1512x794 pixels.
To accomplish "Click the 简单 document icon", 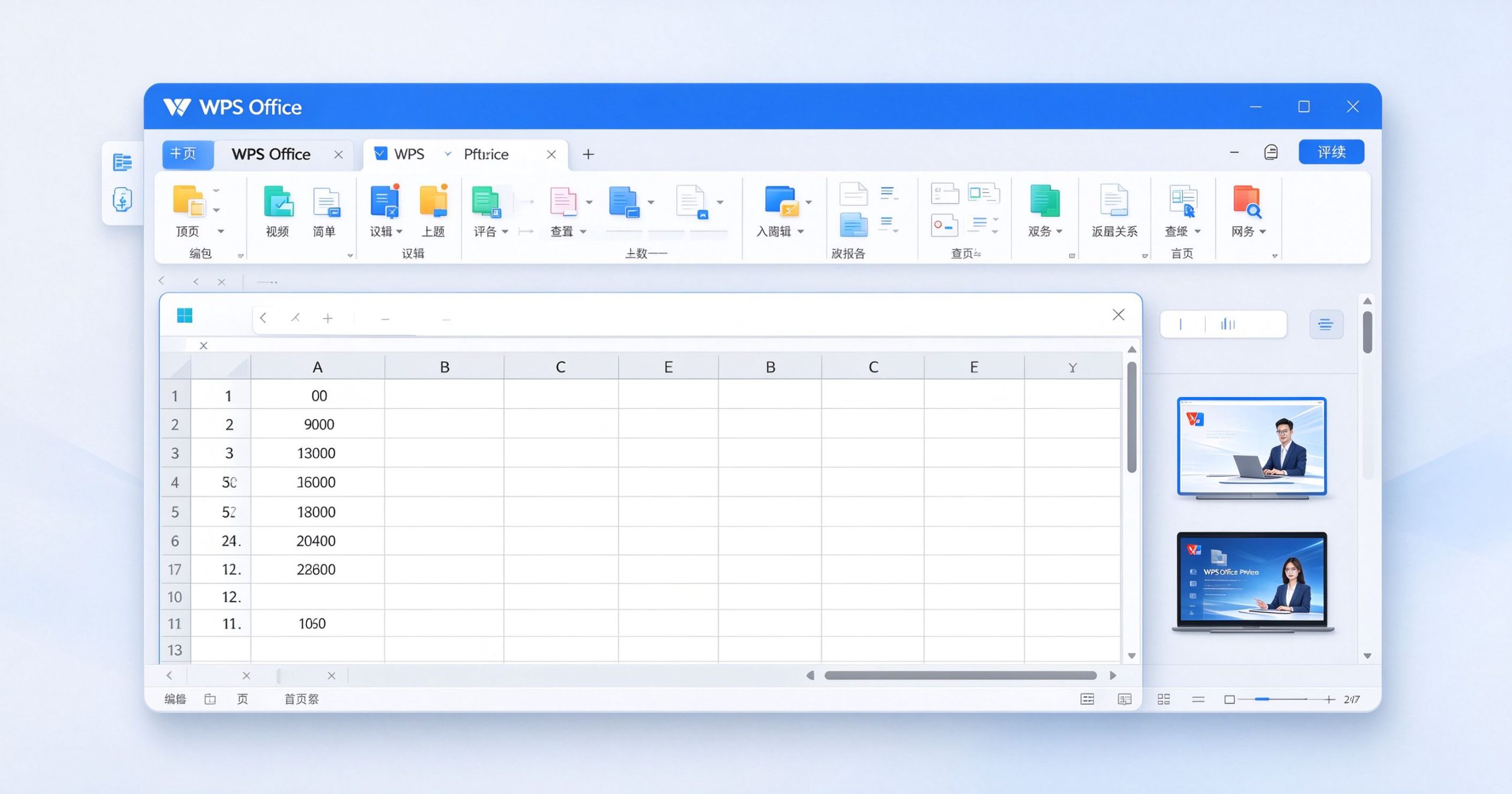I will (326, 202).
